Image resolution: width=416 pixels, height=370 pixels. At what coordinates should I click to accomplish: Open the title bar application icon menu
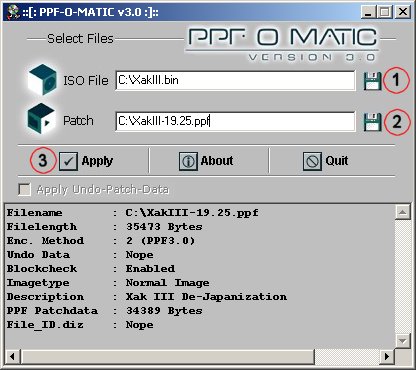coord(13,12)
